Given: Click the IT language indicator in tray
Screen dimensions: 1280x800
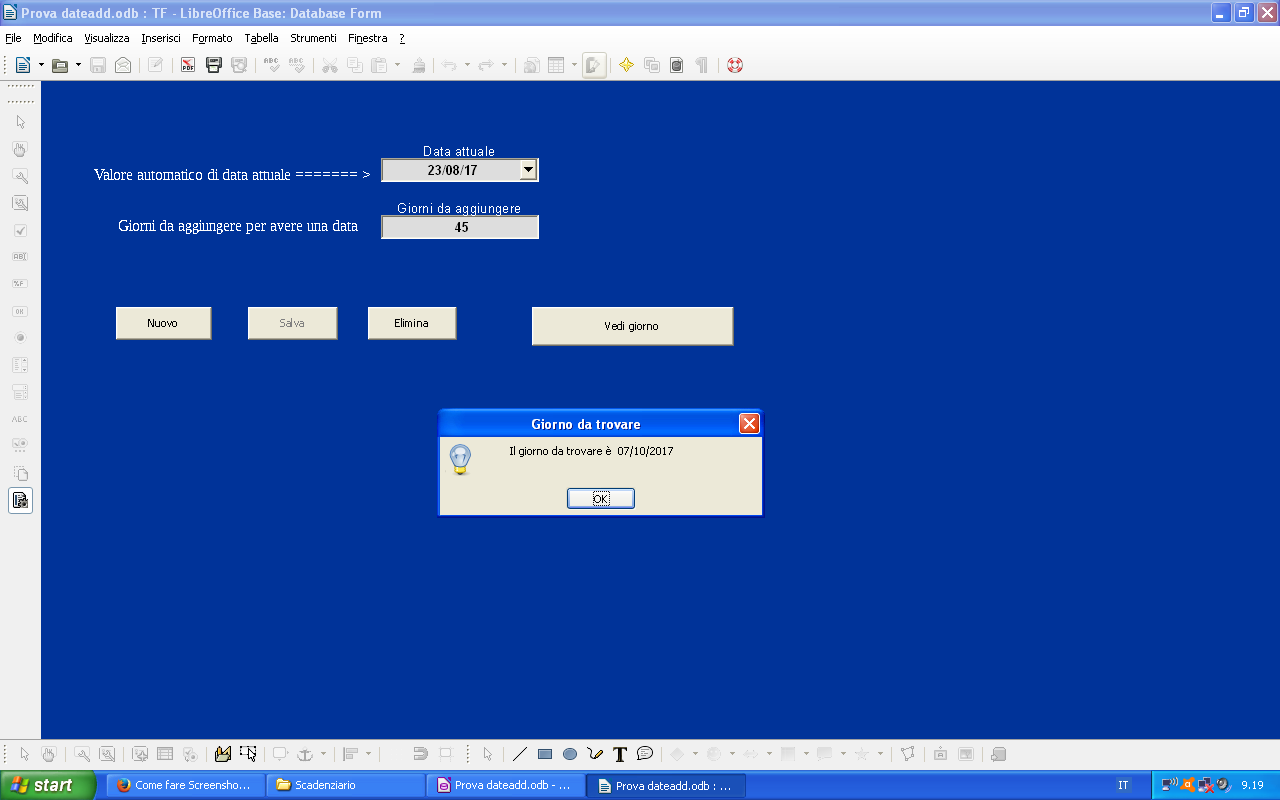Looking at the screenshot, I should [1123, 785].
